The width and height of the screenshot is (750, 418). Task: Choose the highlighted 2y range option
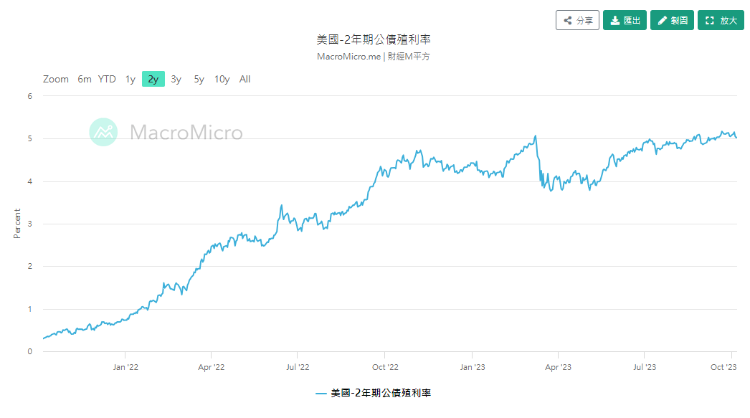(153, 79)
